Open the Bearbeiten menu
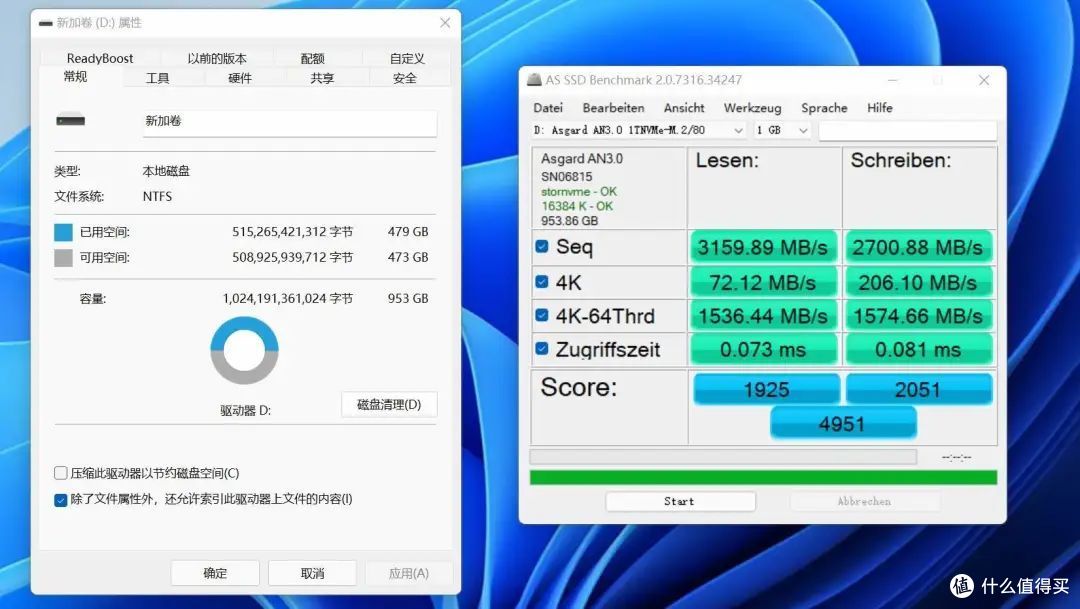Image resolution: width=1080 pixels, height=609 pixels. [613, 108]
